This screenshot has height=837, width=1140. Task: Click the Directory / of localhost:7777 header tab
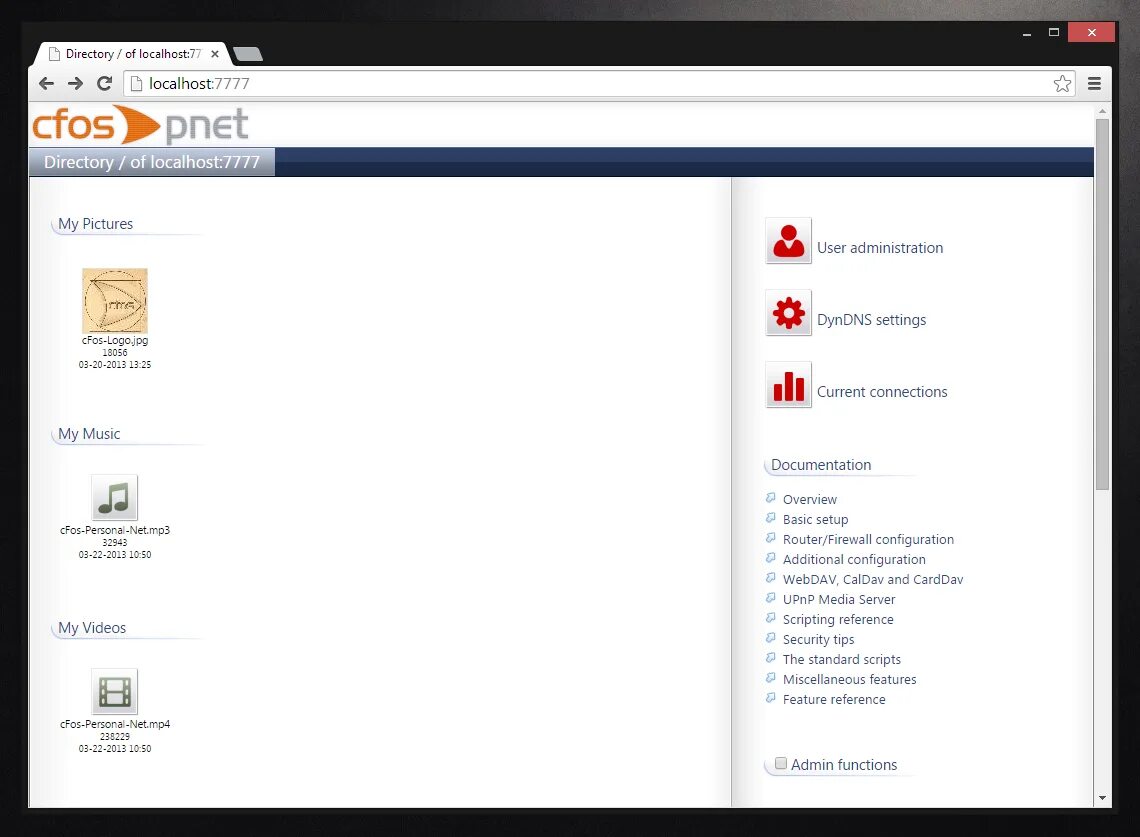(152, 162)
